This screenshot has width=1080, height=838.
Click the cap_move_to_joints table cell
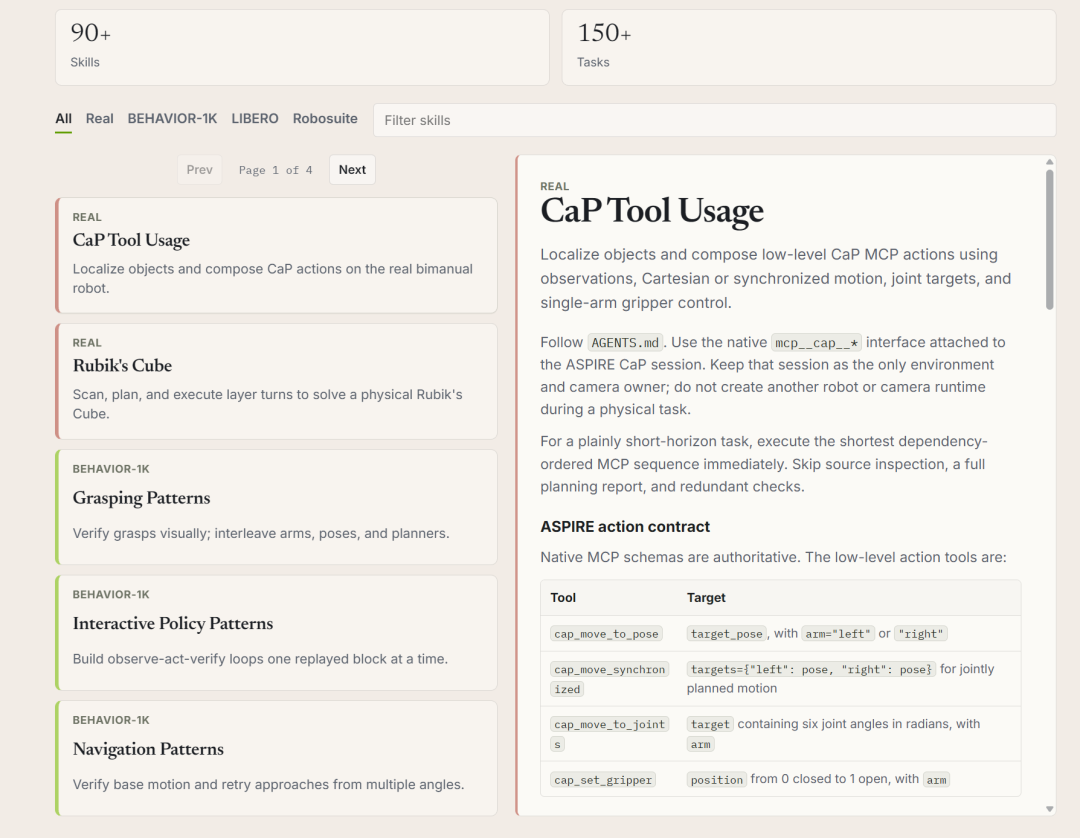coord(610,734)
